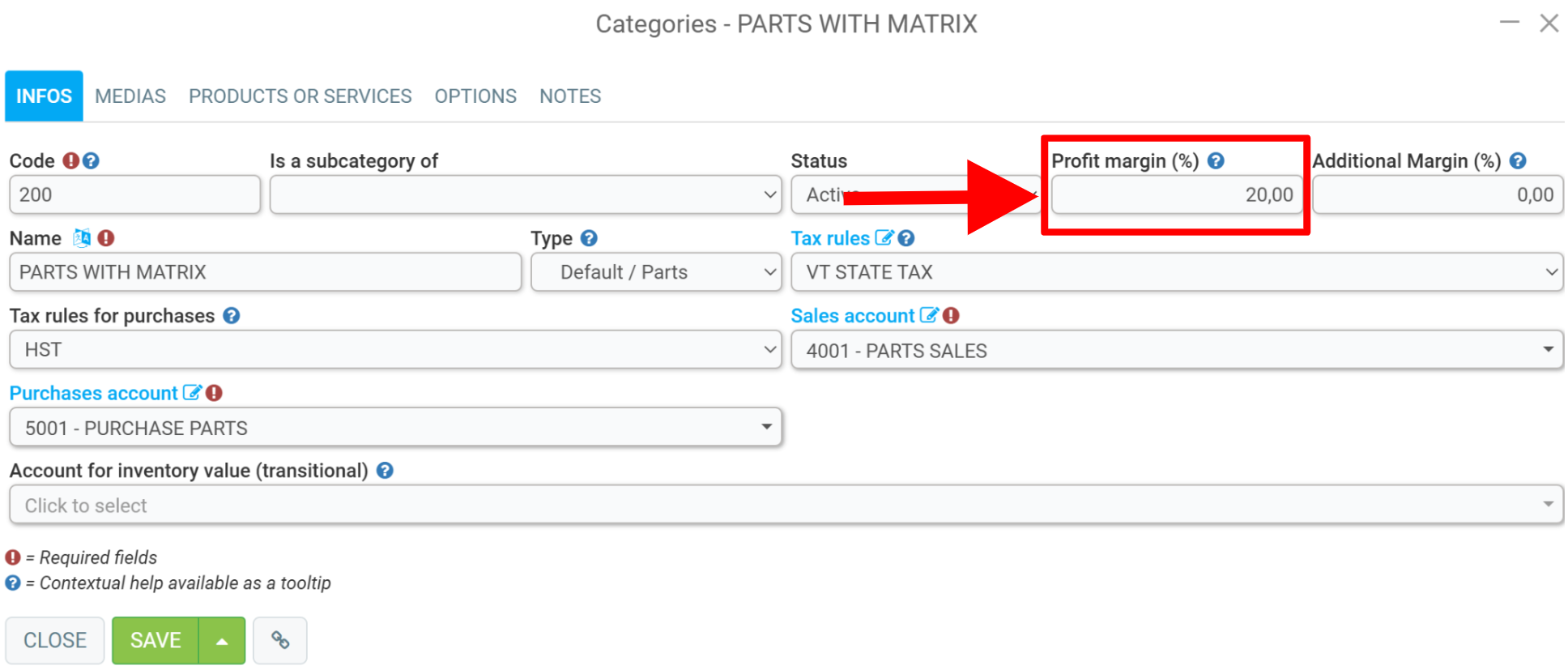The image size is (1568, 670).
Task: Click the edit icon beside Tax rules
Action: (x=884, y=238)
